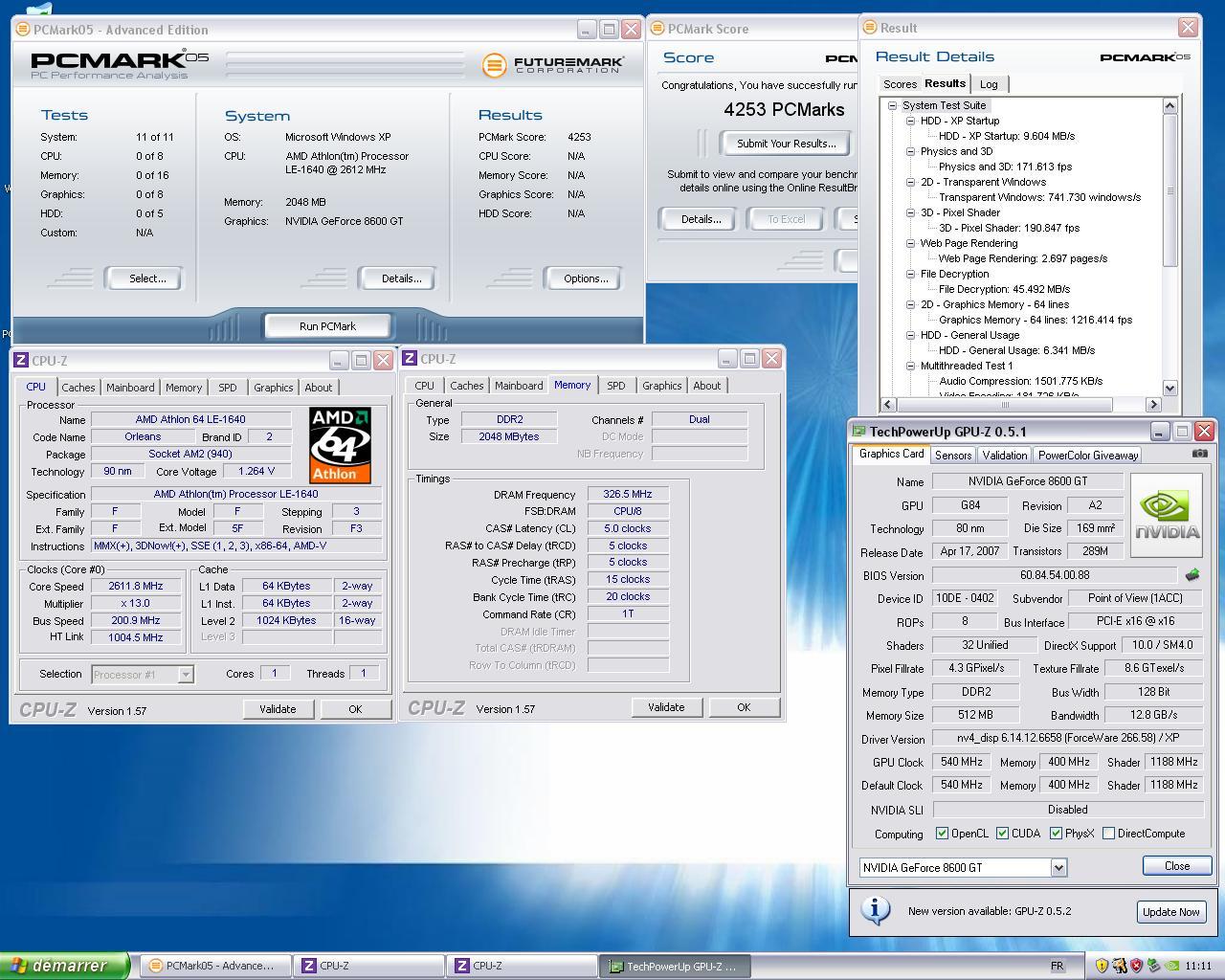This screenshot has width=1225, height=980.
Task: Click the Driver Version field in GPU-Z
Action: coord(1067,738)
